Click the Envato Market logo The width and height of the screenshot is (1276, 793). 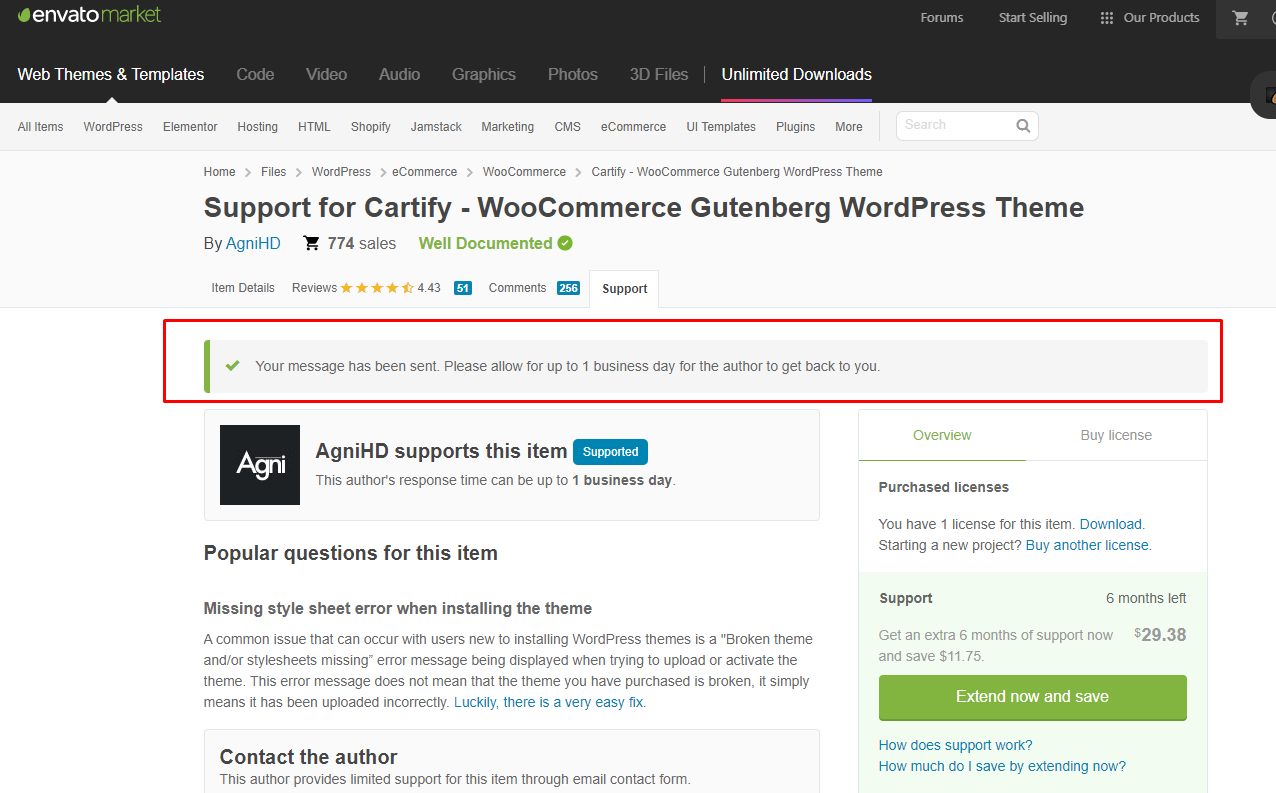click(x=89, y=15)
